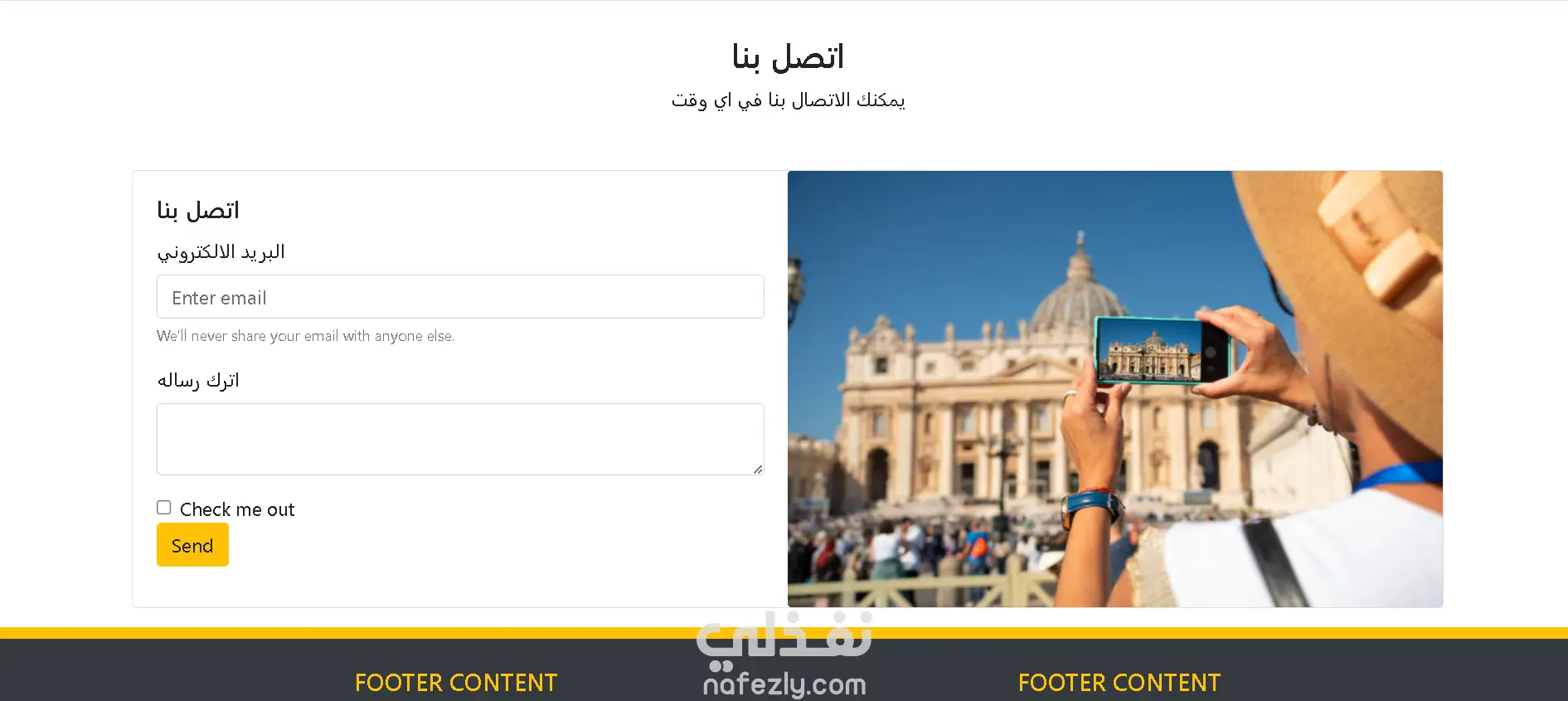Submit the form with the Send button

tap(192, 545)
